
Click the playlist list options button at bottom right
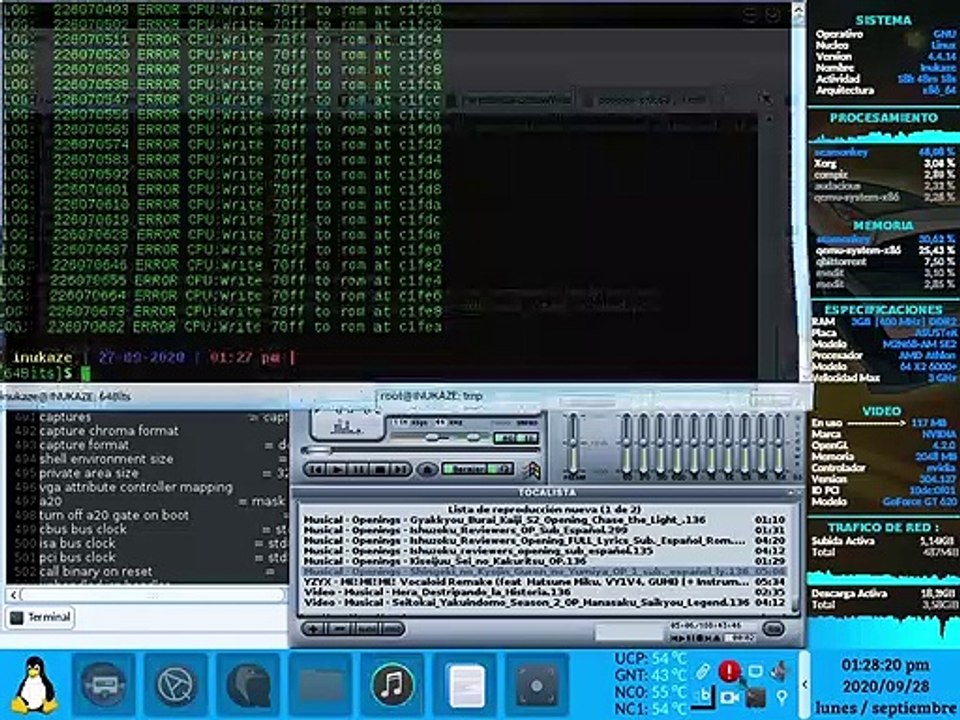pos(773,629)
